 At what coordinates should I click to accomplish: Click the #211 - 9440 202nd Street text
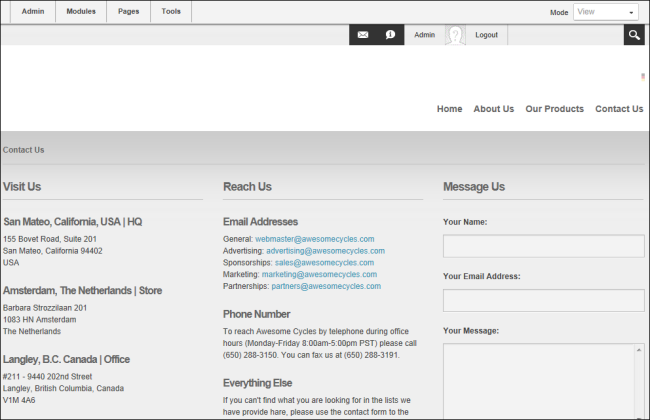[47, 376]
